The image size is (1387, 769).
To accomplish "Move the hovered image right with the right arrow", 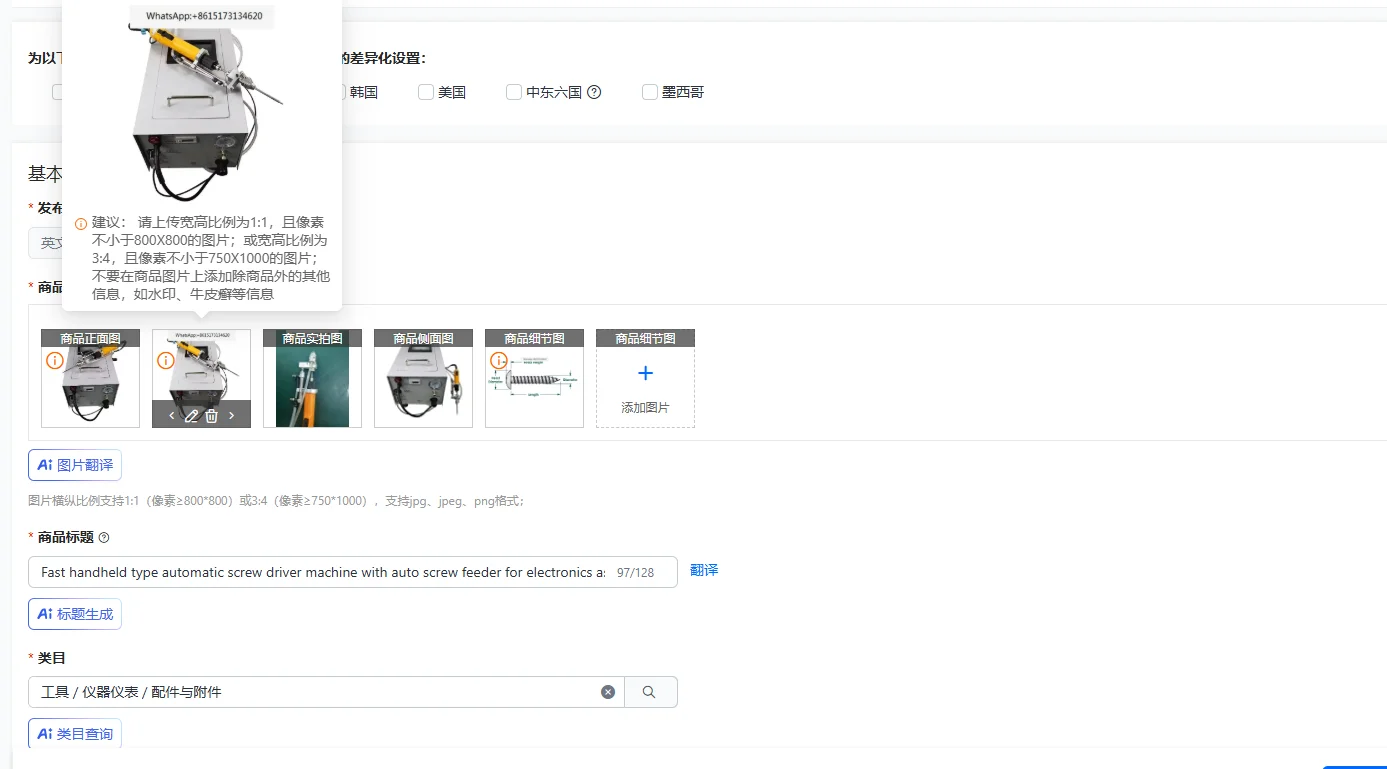I will point(232,415).
